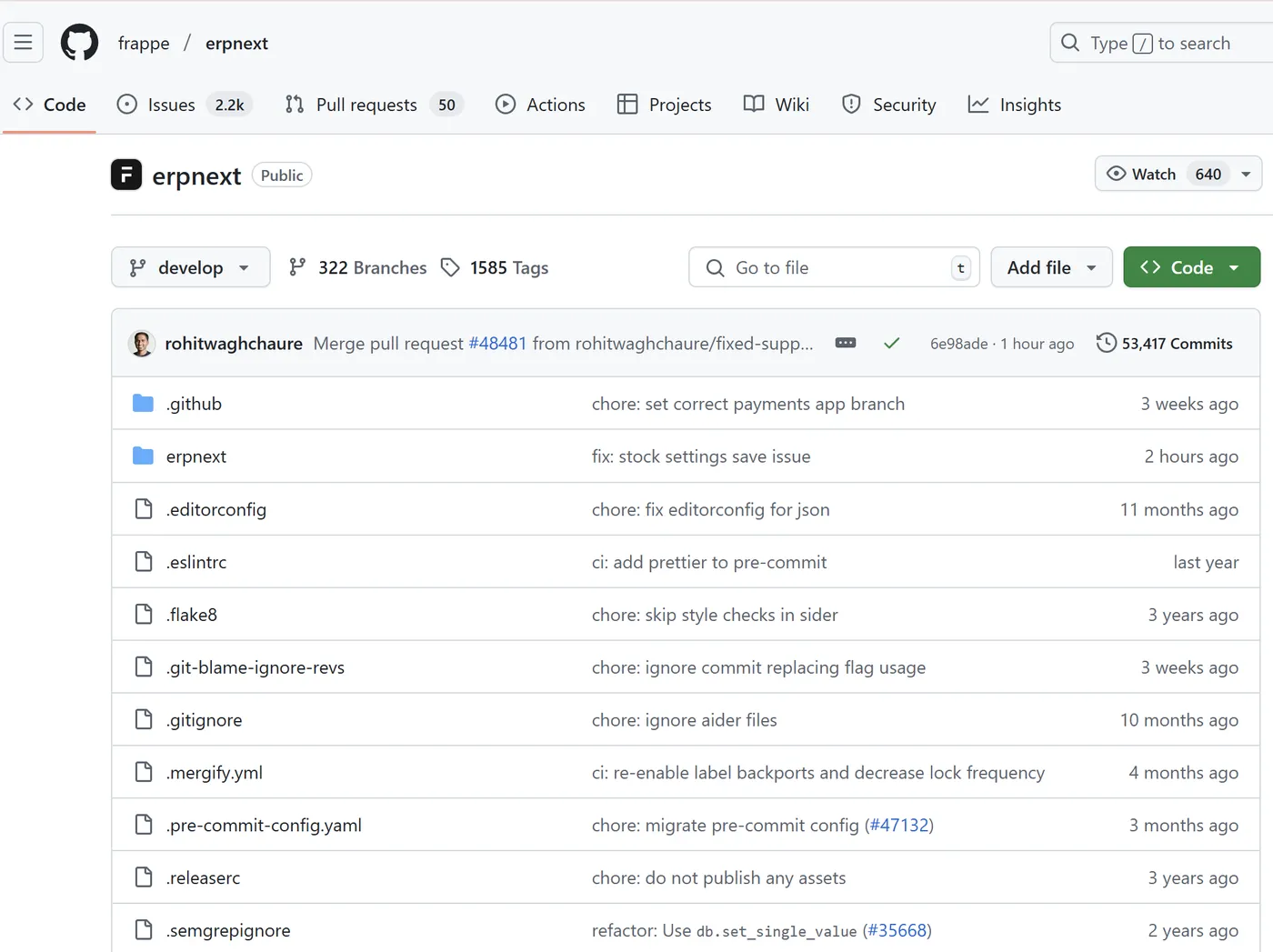Open the .github folder
Screen dimensions: 1273x952
194,403
